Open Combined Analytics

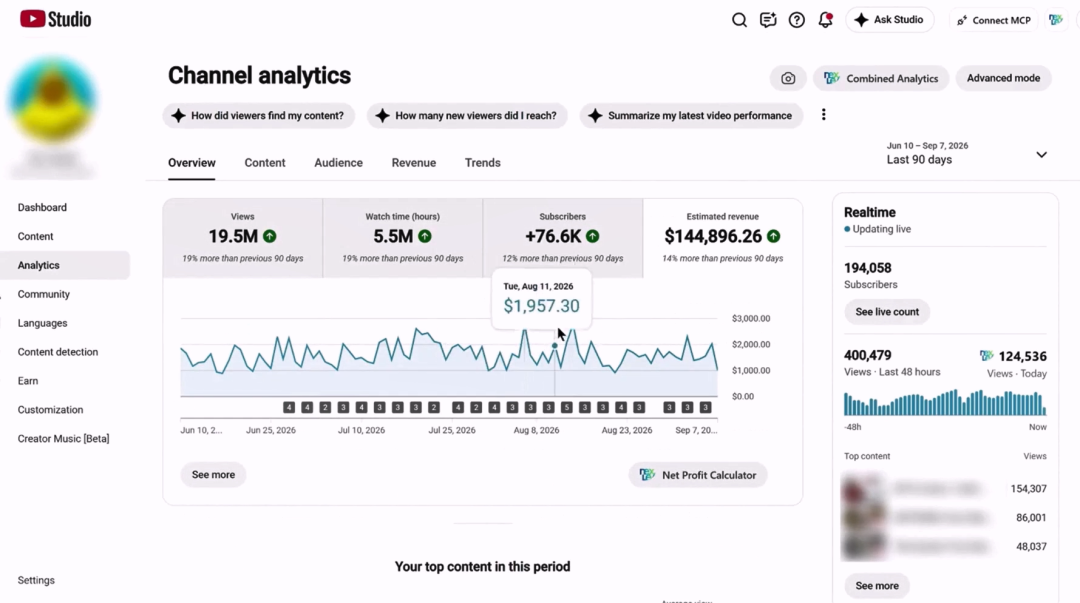881,79
